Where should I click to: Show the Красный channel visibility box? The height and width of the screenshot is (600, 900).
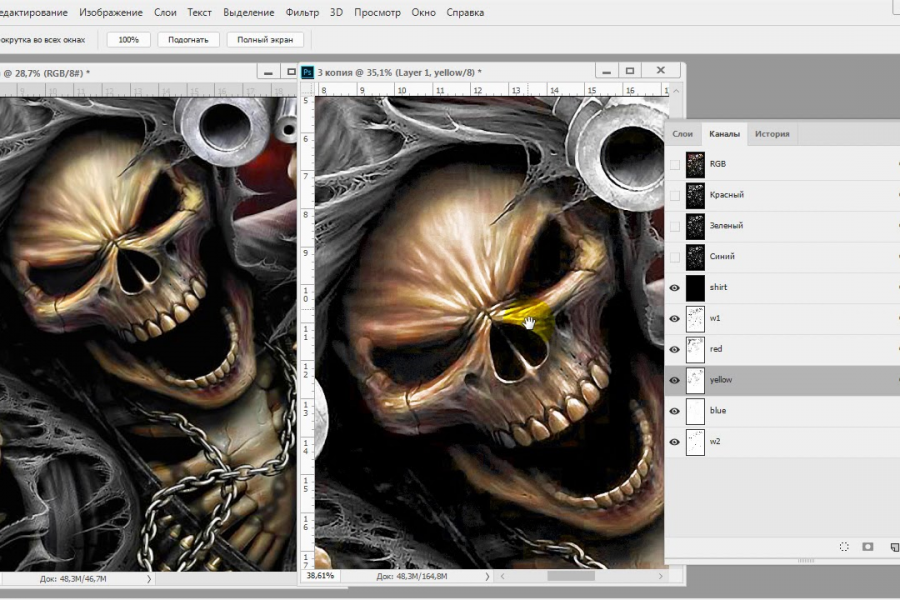675,195
